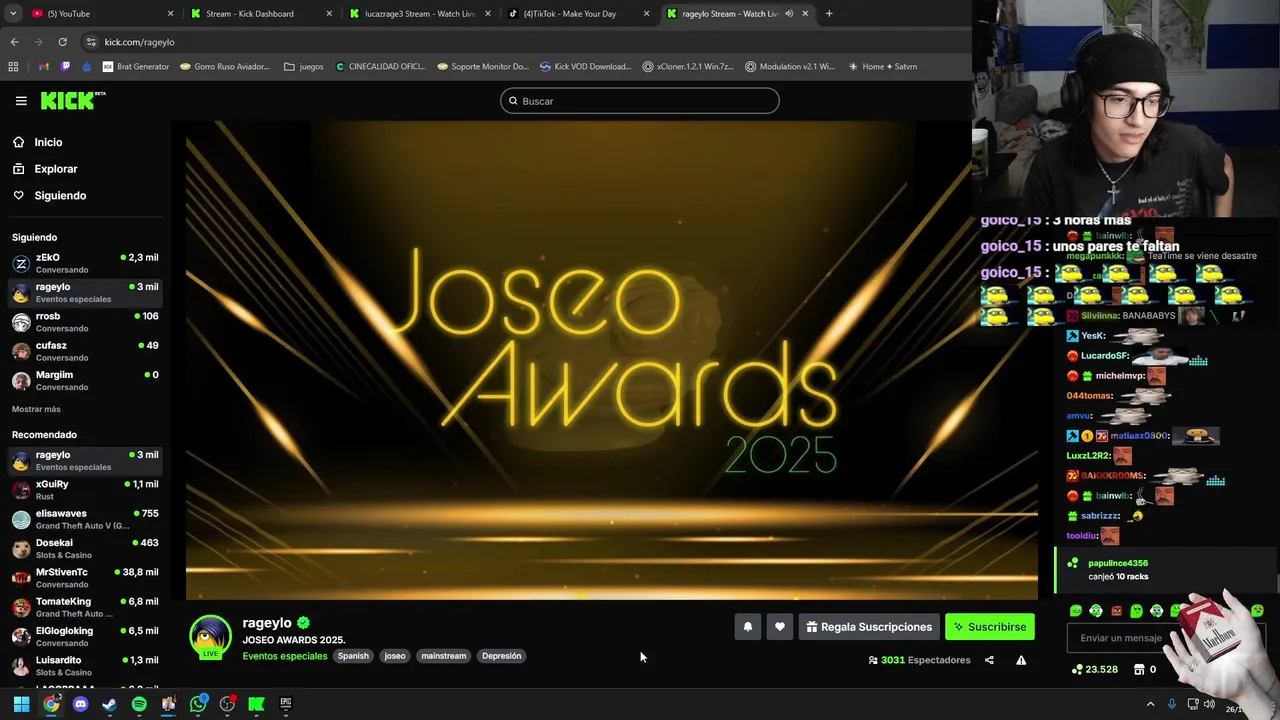Image resolution: width=1280 pixels, height=720 pixels.
Task: Open zEkO channel in Siguiendo list
Action: (85, 263)
